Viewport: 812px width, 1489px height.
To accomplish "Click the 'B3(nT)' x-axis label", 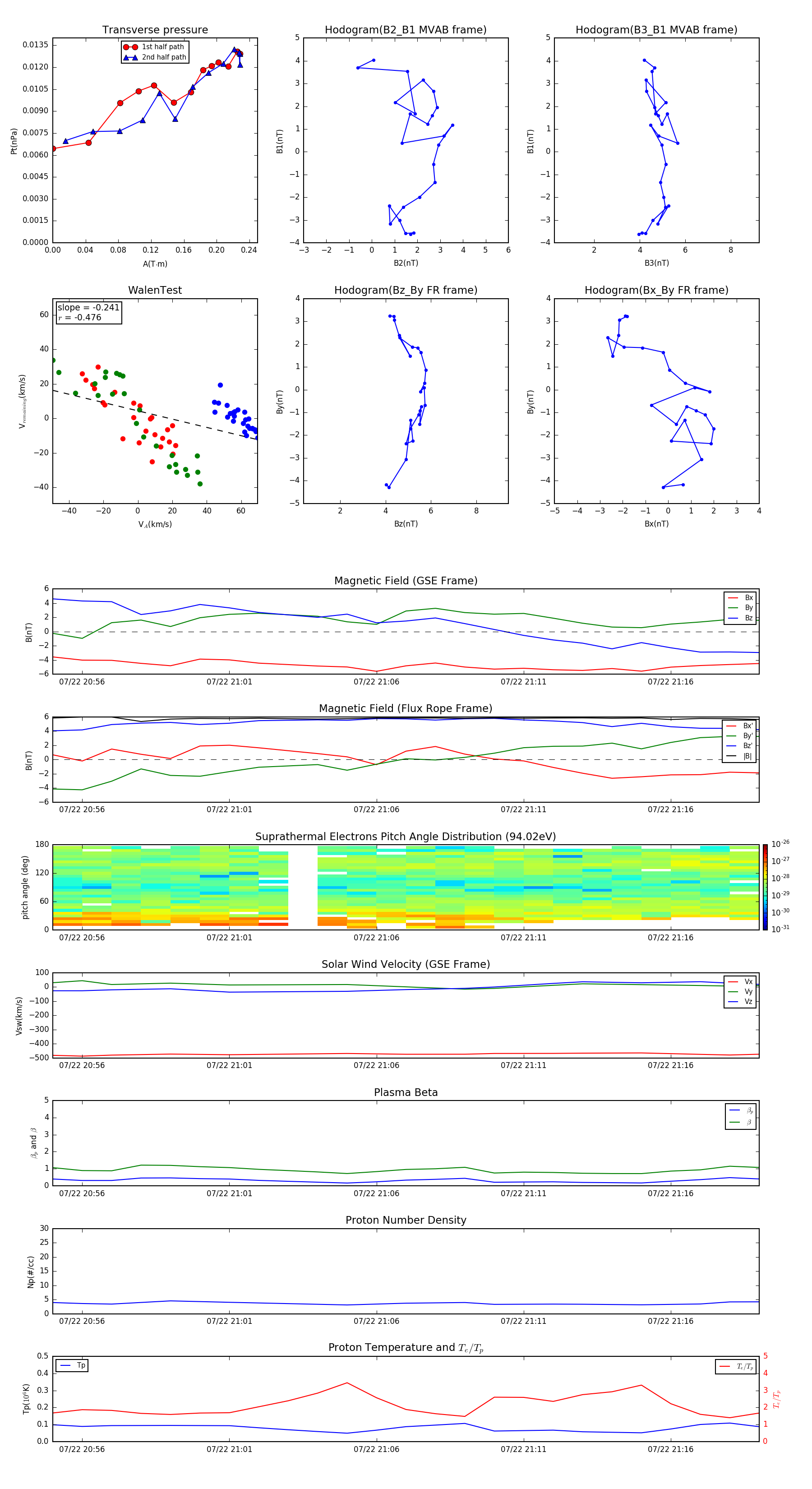I will click(656, 263).
